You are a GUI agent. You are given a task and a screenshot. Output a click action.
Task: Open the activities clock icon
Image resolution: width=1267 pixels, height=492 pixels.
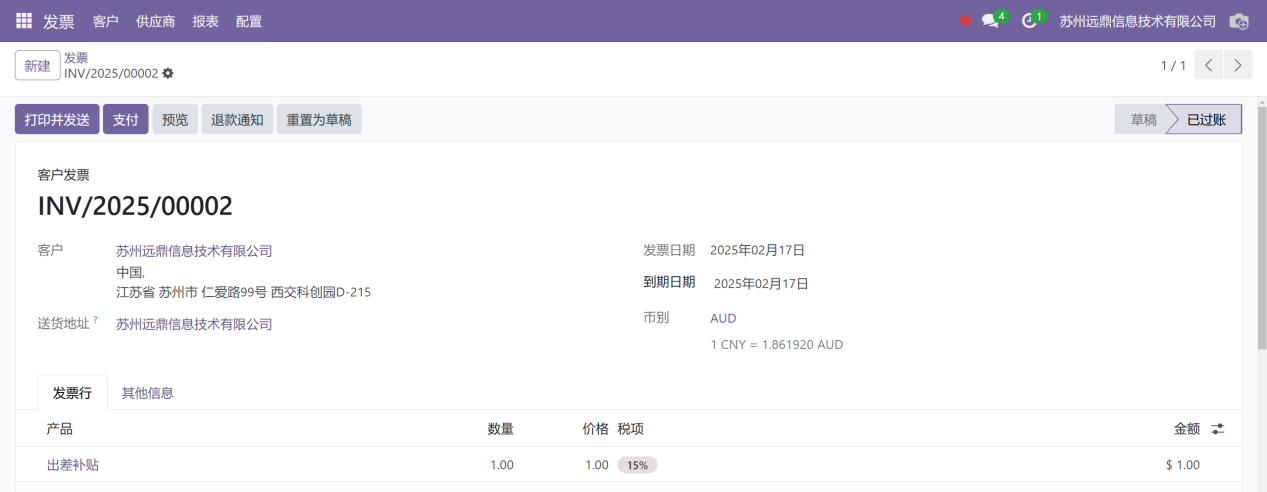pos(1029,21)
